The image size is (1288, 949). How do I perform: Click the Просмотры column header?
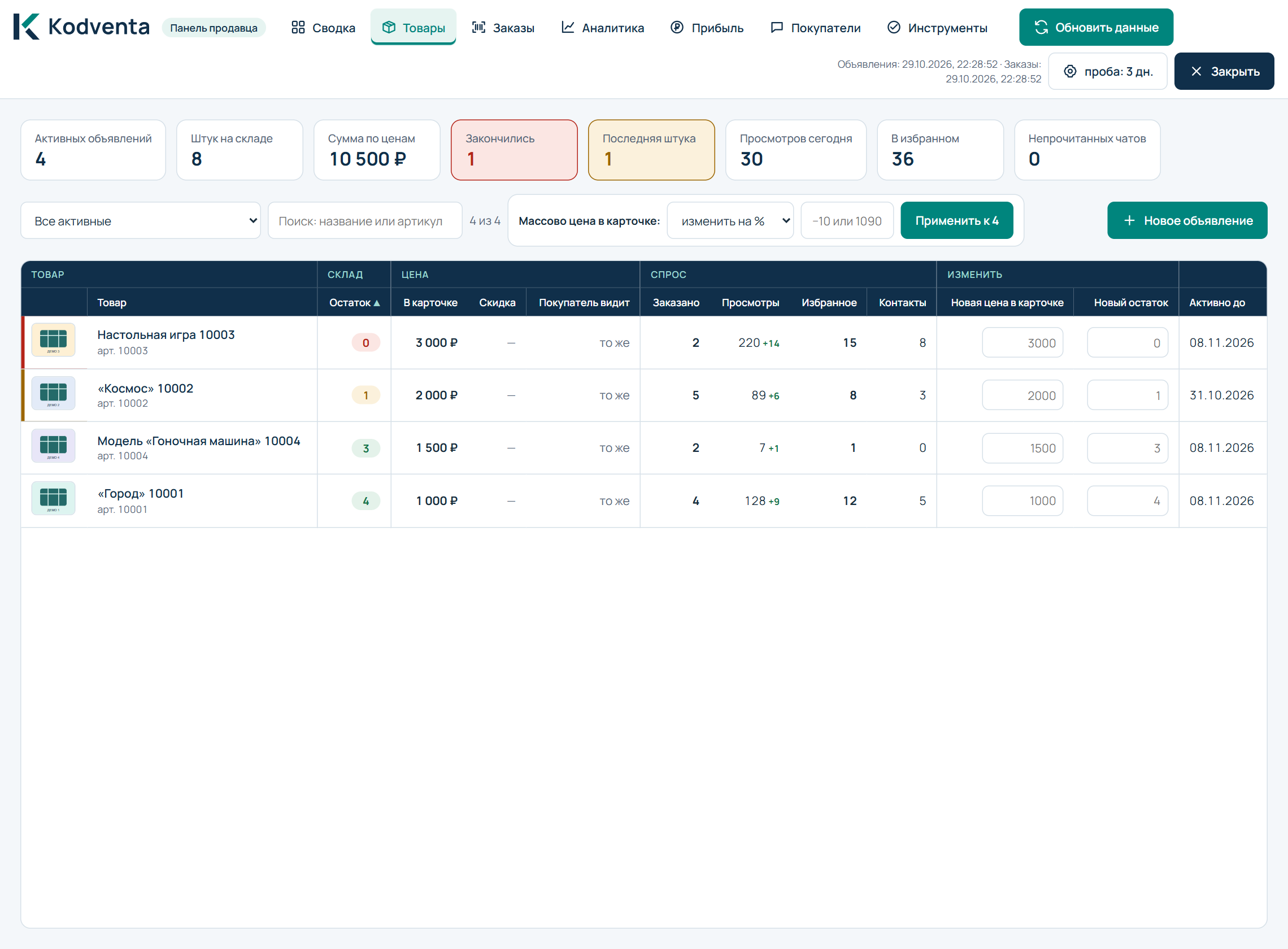(750, 303)
